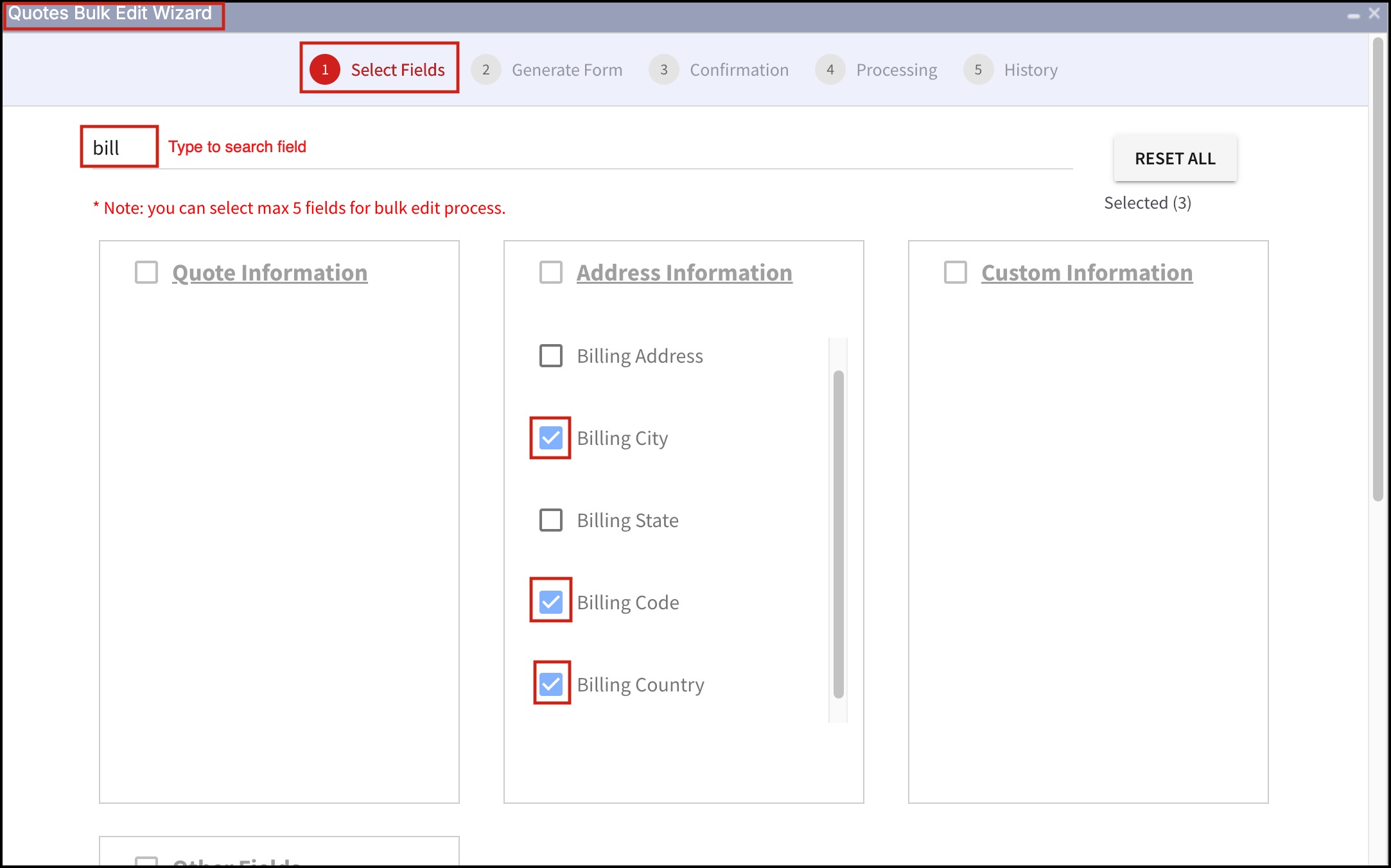Select all Quote Information fields checkbox
Screen dimensions: 1391x868
(x=146, y=272)
